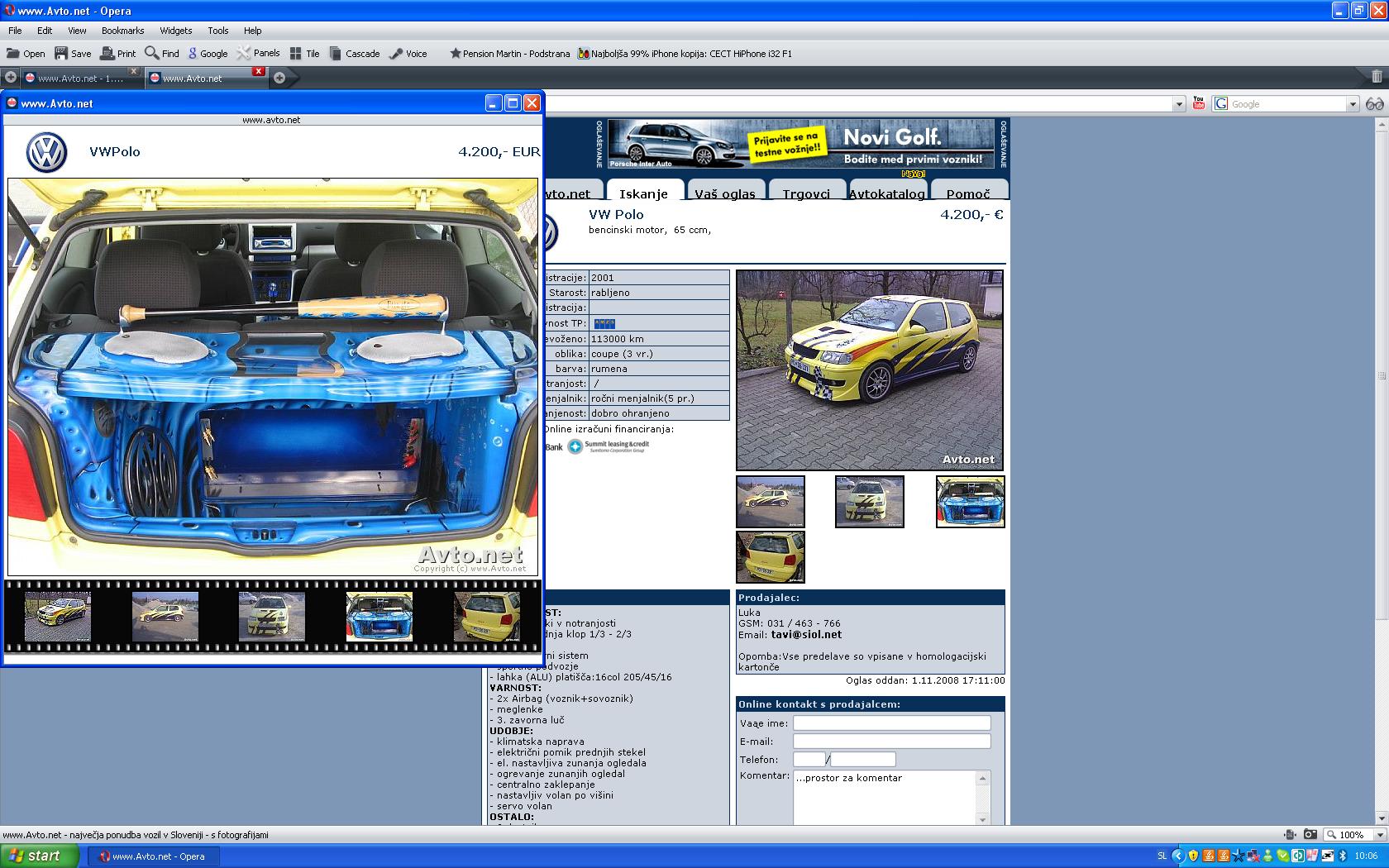Screen dimensions: 1389x868
Task: Focus the Telefon area code field
Action: click(809, 759)
